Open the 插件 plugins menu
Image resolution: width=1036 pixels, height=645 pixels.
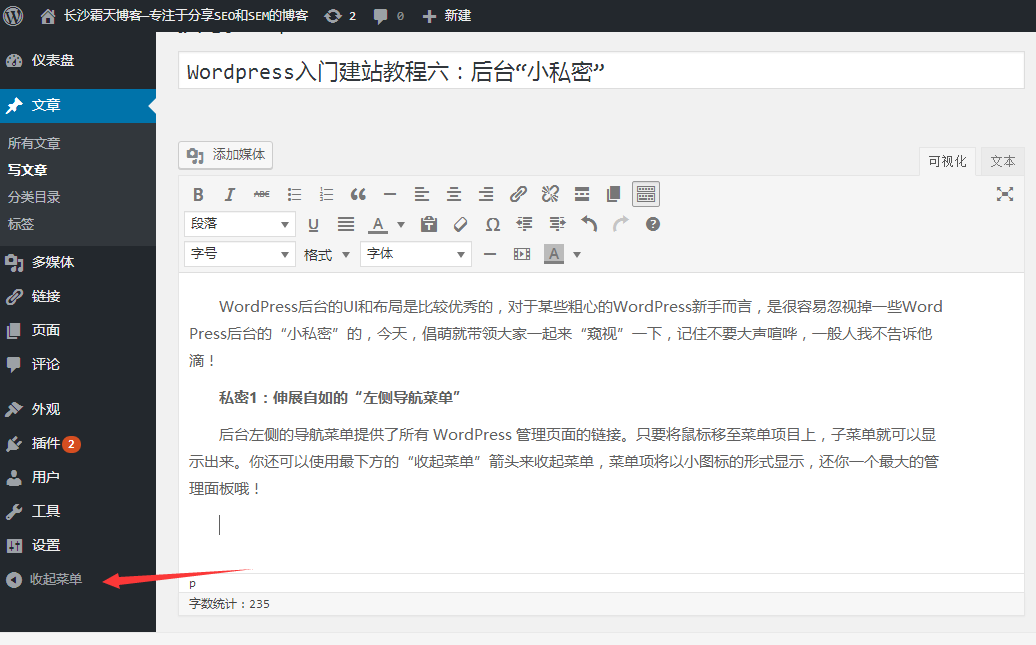coord(78,443)
